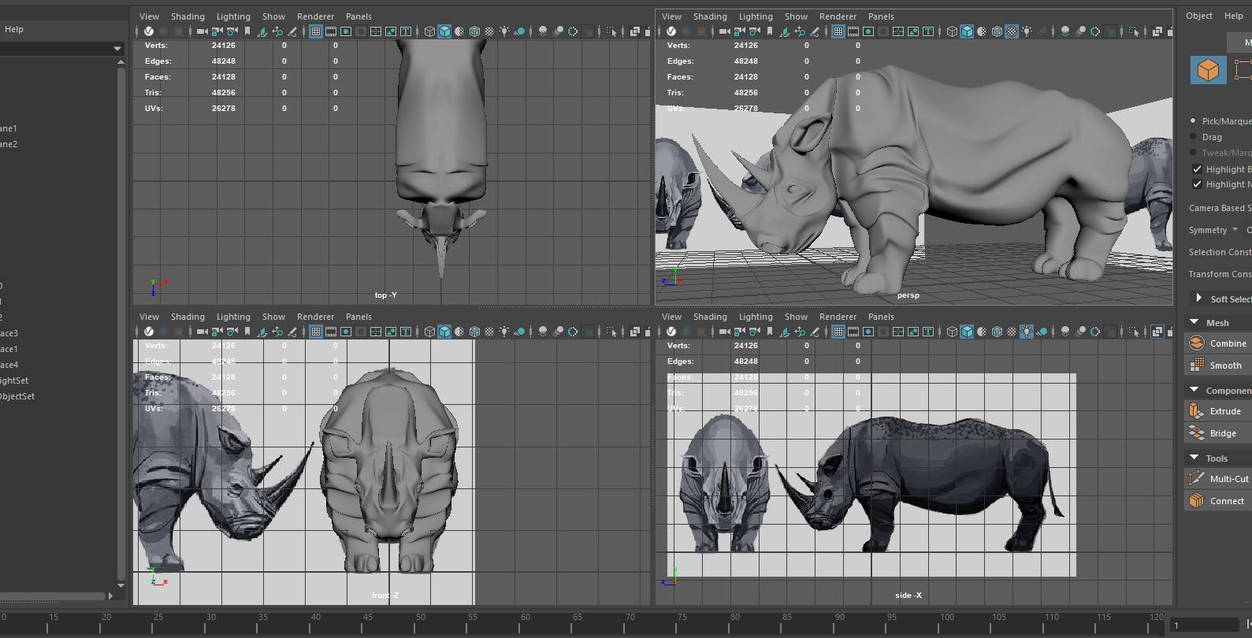Toggle the Highlight Nearest Component checkbox
This screenshot has height=638, width=1252.
pos(1197,184)
